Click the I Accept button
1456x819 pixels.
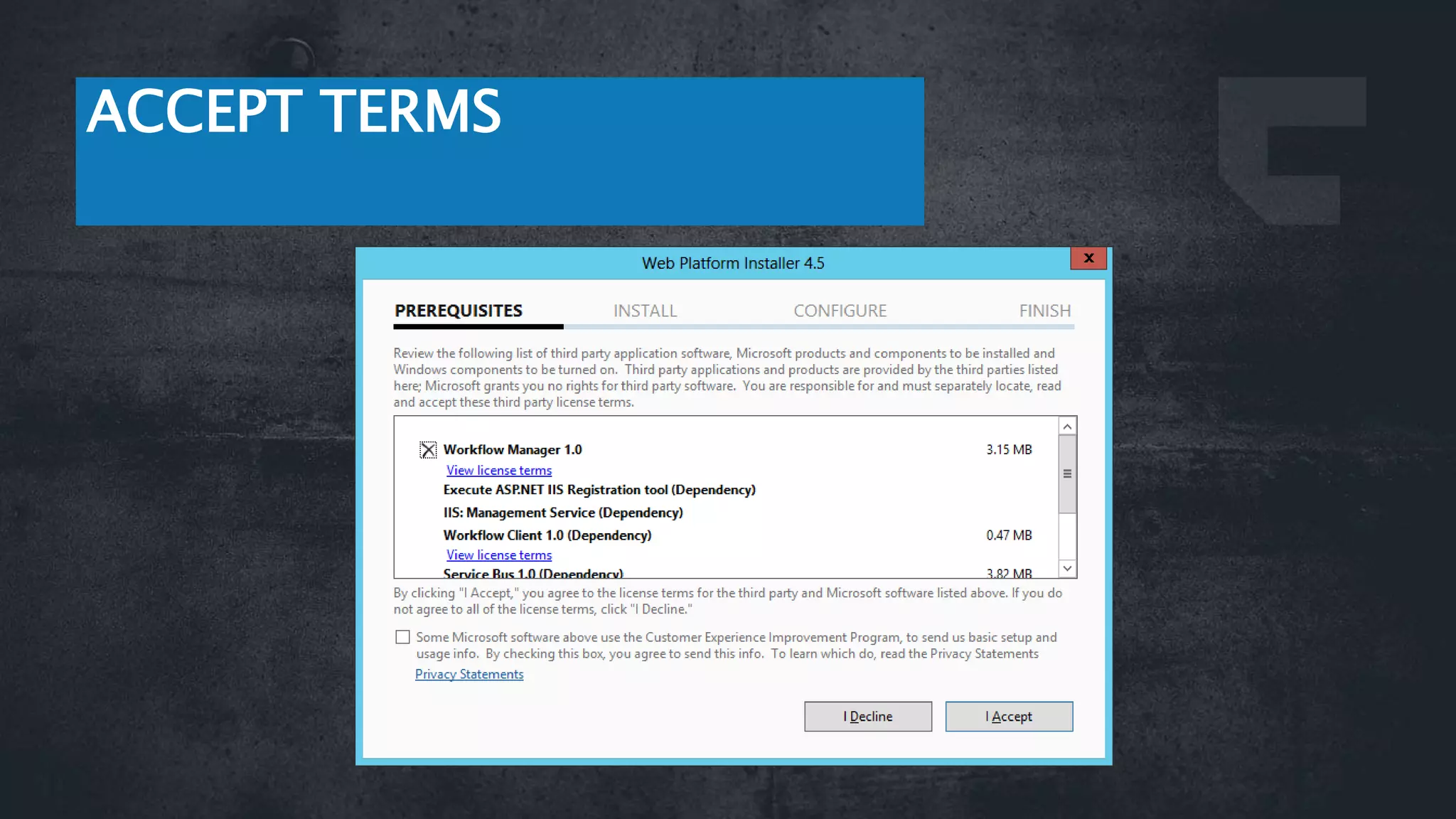tap(1009, 717)
